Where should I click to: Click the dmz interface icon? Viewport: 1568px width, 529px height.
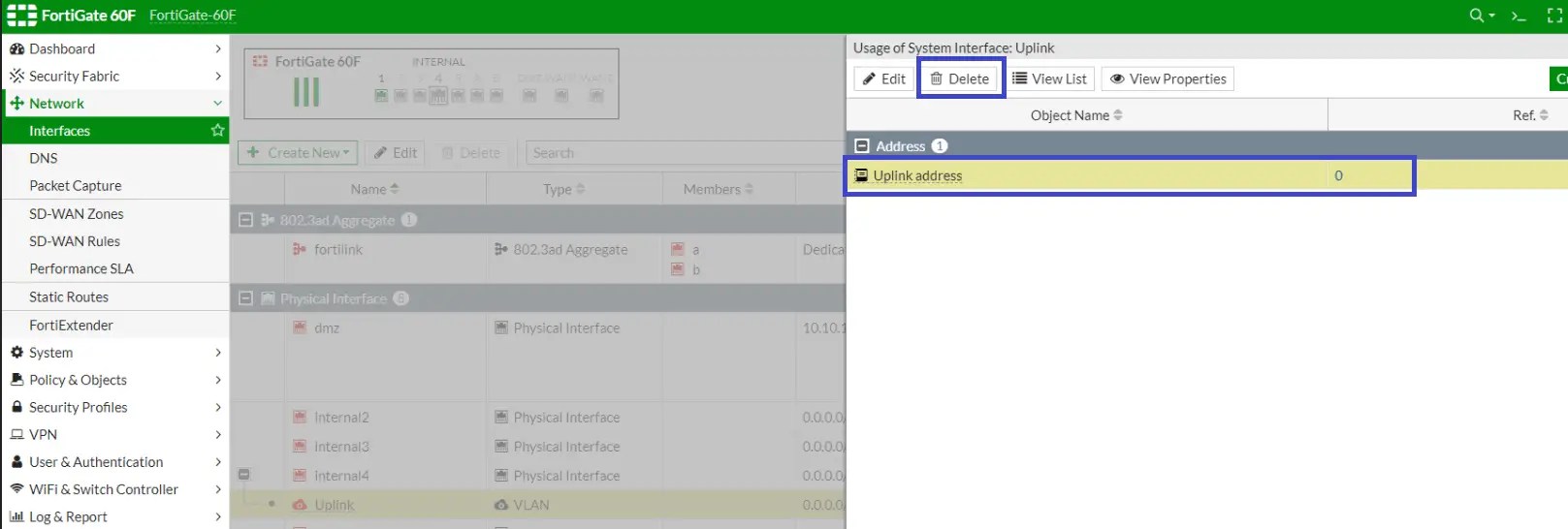pyautogui.click(x=300, y=327)
